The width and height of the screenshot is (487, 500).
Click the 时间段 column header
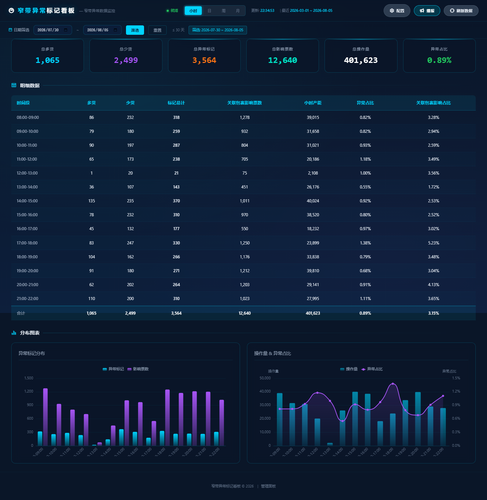23,103
